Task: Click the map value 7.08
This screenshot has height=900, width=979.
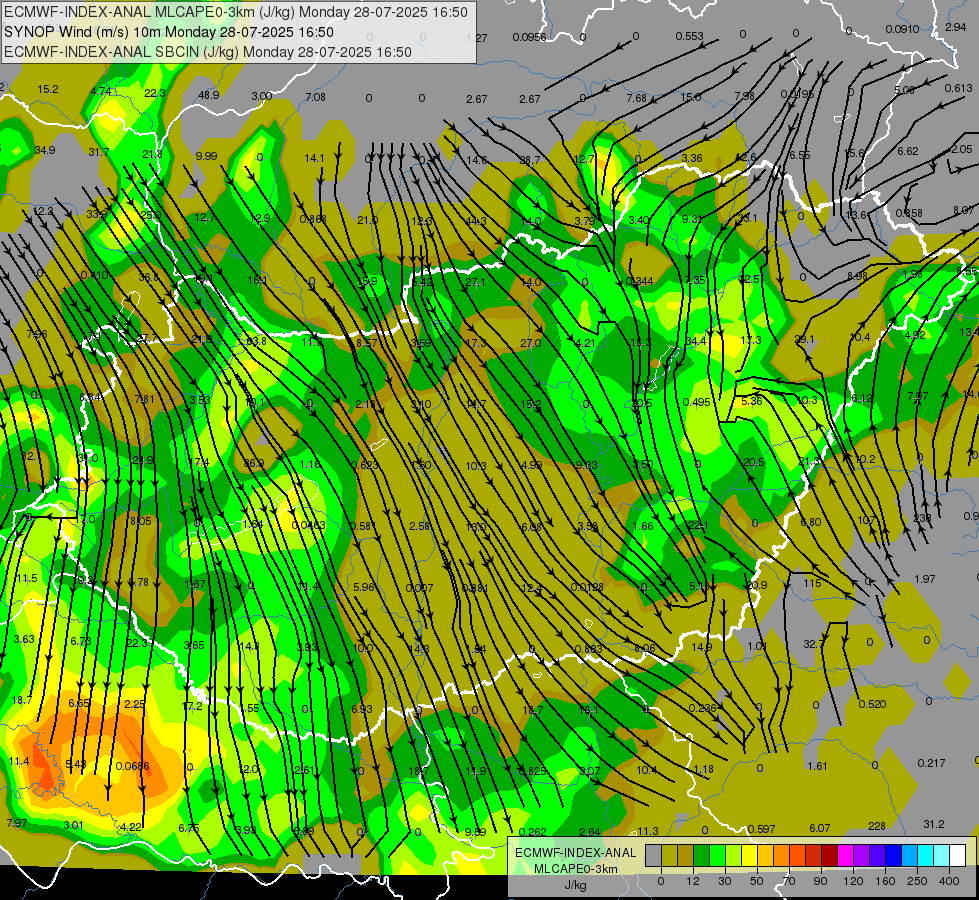Action: [x=316, y=97]
